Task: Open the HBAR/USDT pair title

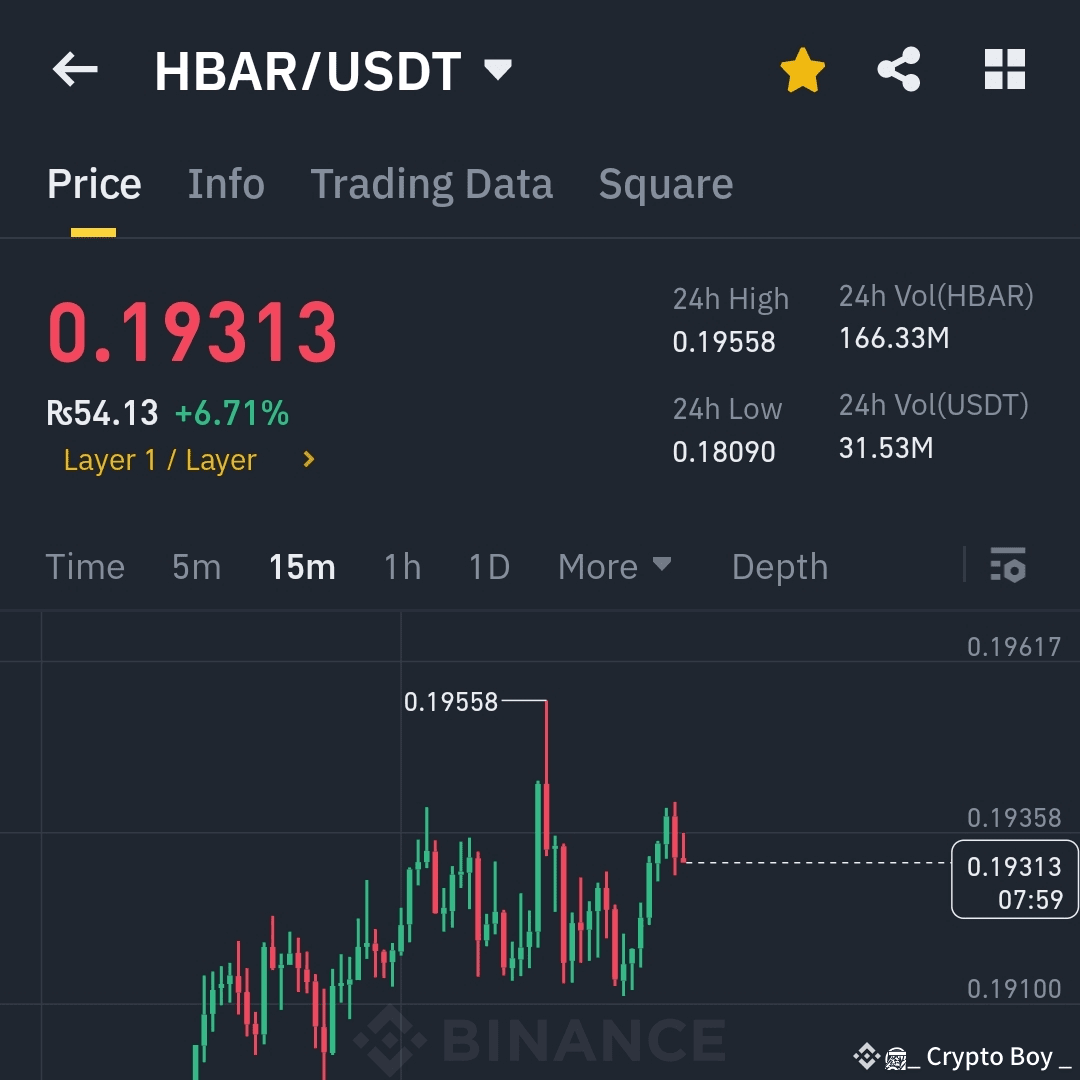Action: click(308, 71)
